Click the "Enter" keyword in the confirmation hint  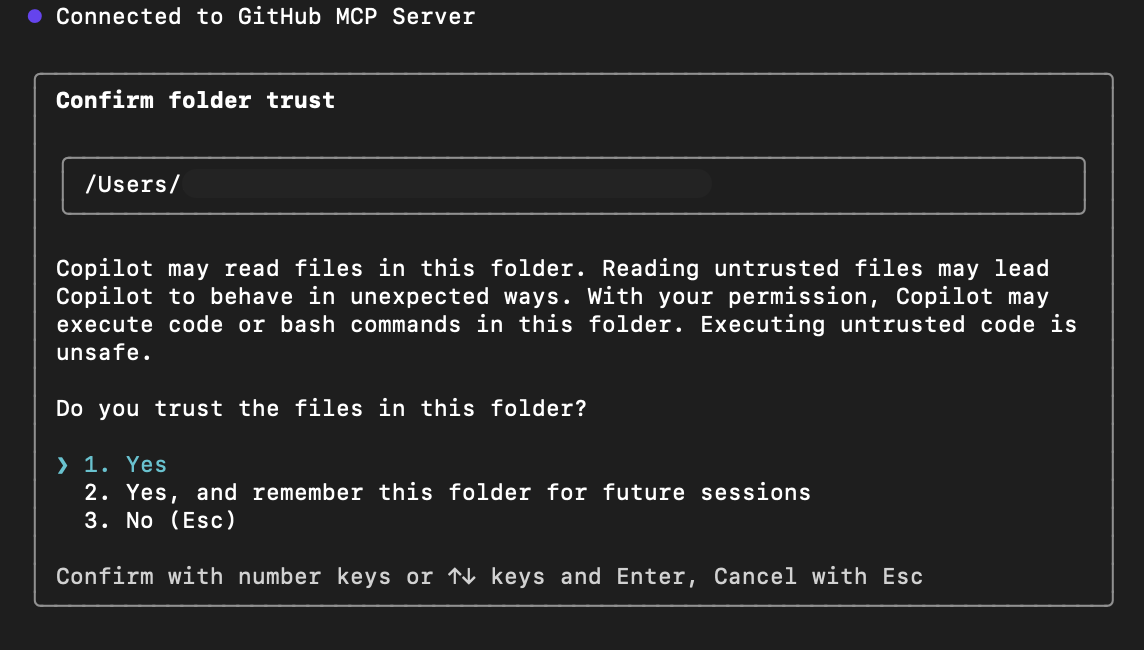pos(650,576)
